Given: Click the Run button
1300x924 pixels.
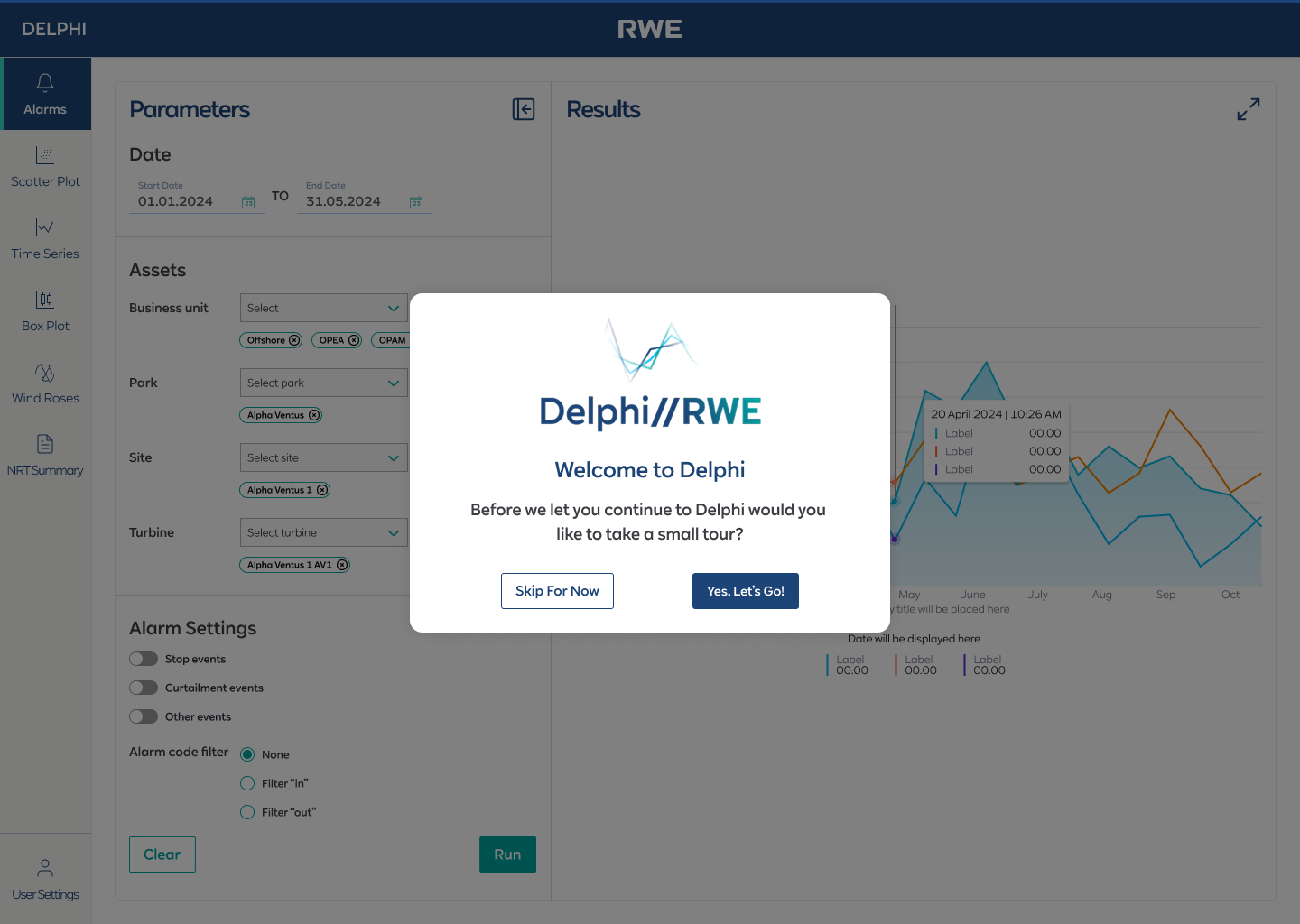Looking at the screenshot, I should [x=507, y=855].
